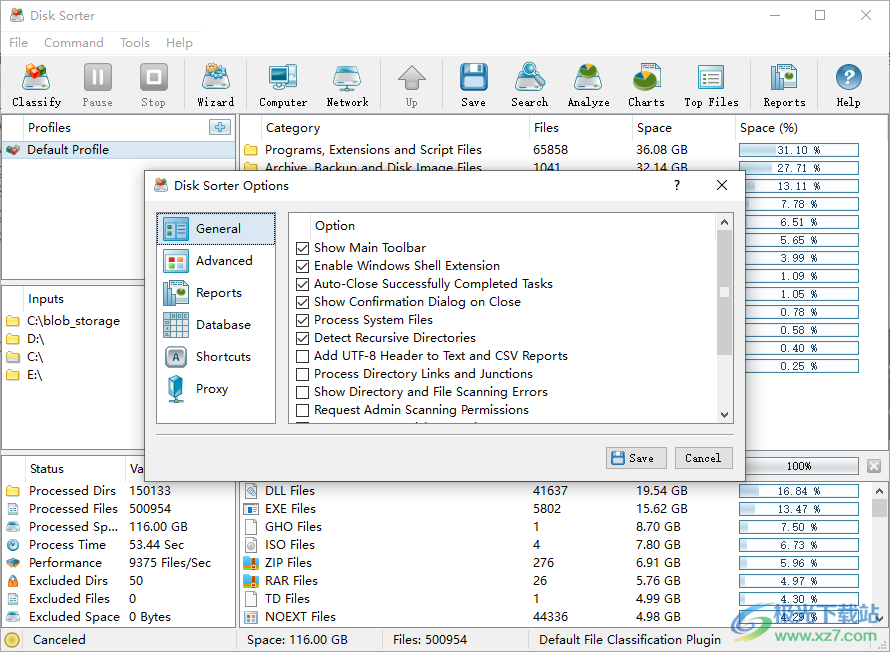This screenshot has width=890, height=652.
Task: Open the File menu
Action: coord(18,43)
